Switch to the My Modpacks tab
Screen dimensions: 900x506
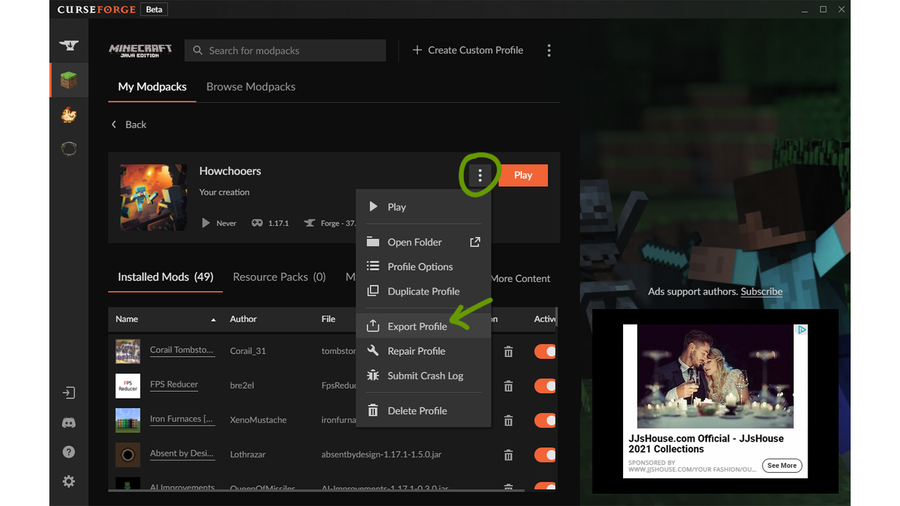[152, 87]
